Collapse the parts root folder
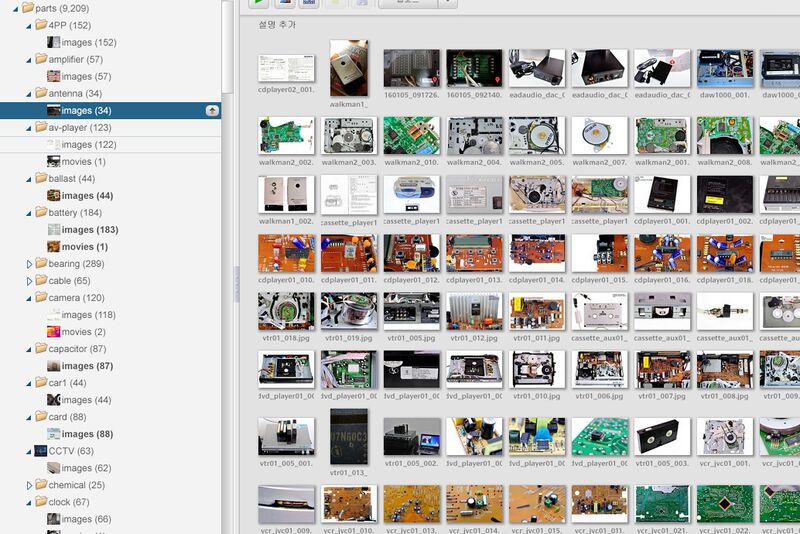The width and height of the screenshot is (800, 534). [x=15, y=8]
